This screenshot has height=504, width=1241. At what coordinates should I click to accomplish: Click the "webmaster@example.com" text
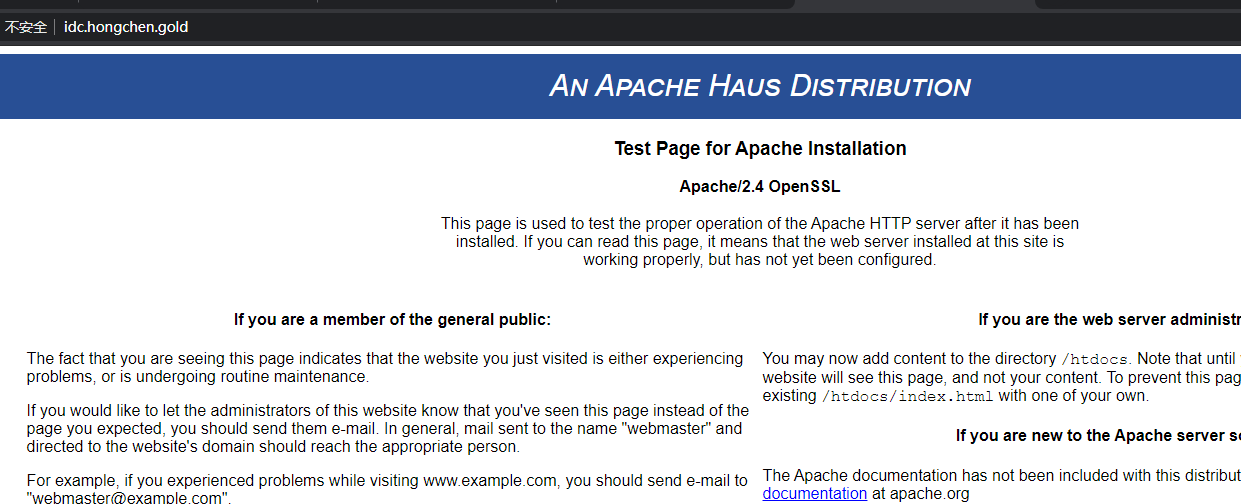[x=129, y=497]
